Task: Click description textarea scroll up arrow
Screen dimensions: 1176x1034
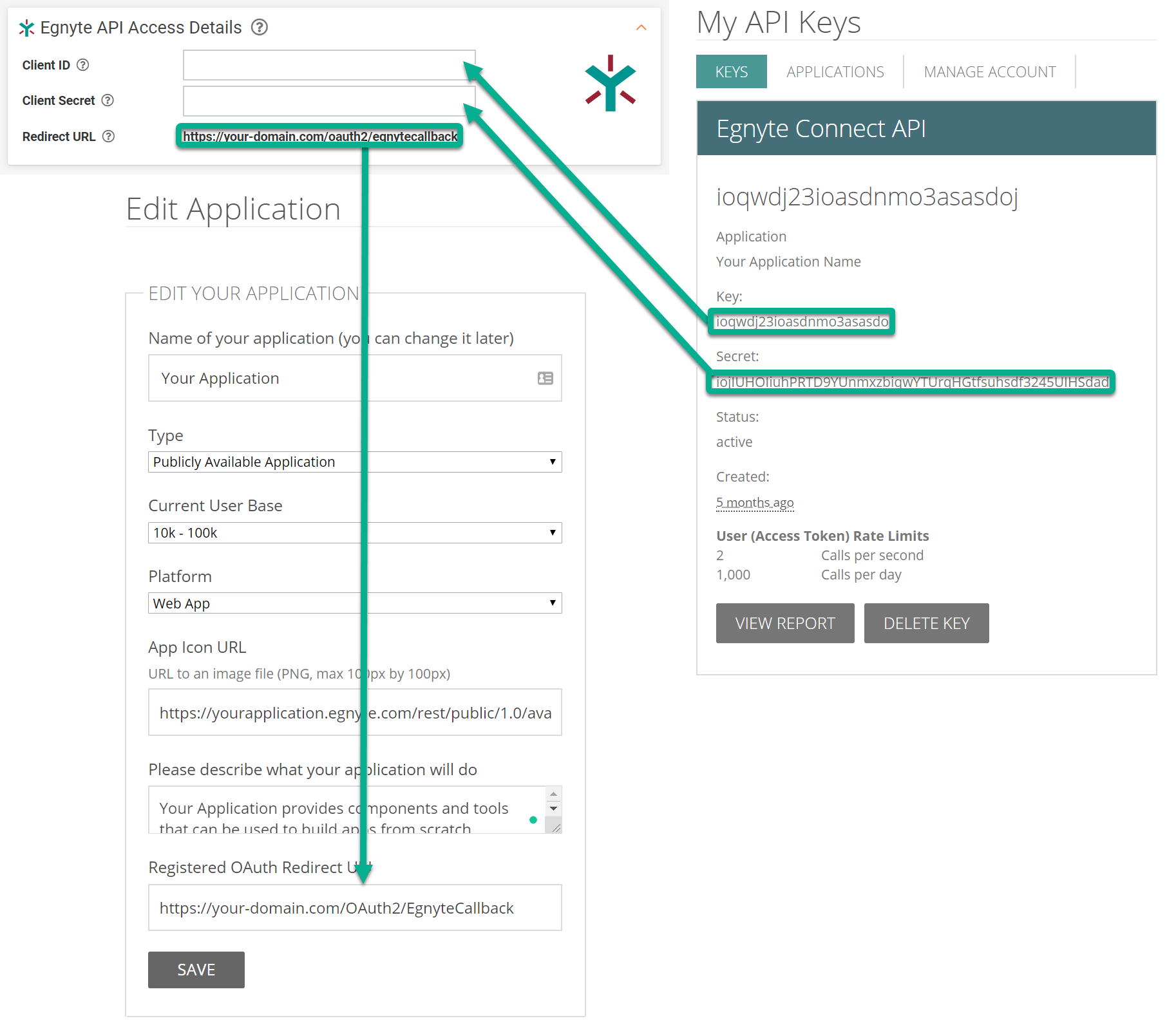Action: point(553,794)
